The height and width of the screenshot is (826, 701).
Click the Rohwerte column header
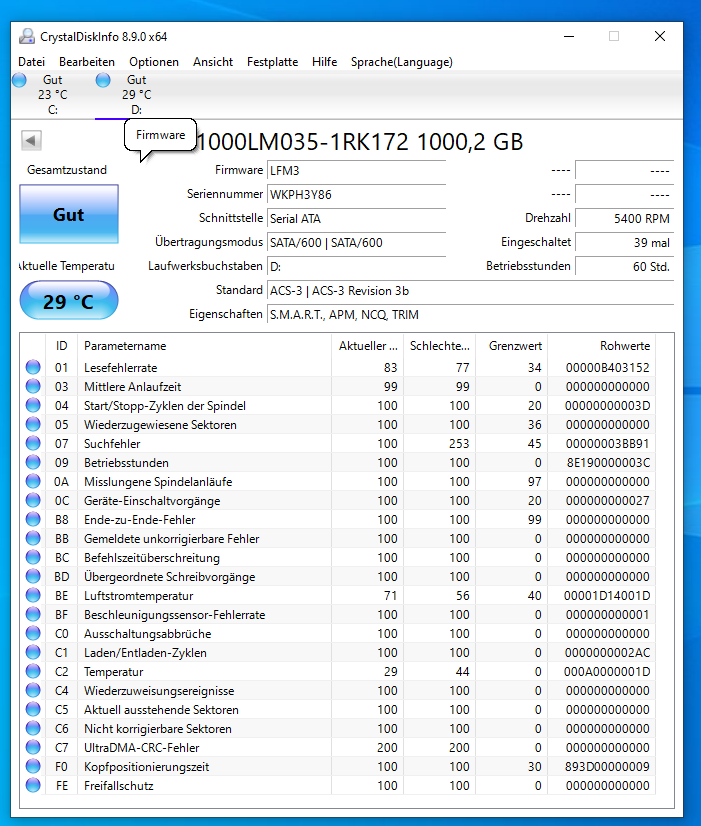(x=602, y=346)
